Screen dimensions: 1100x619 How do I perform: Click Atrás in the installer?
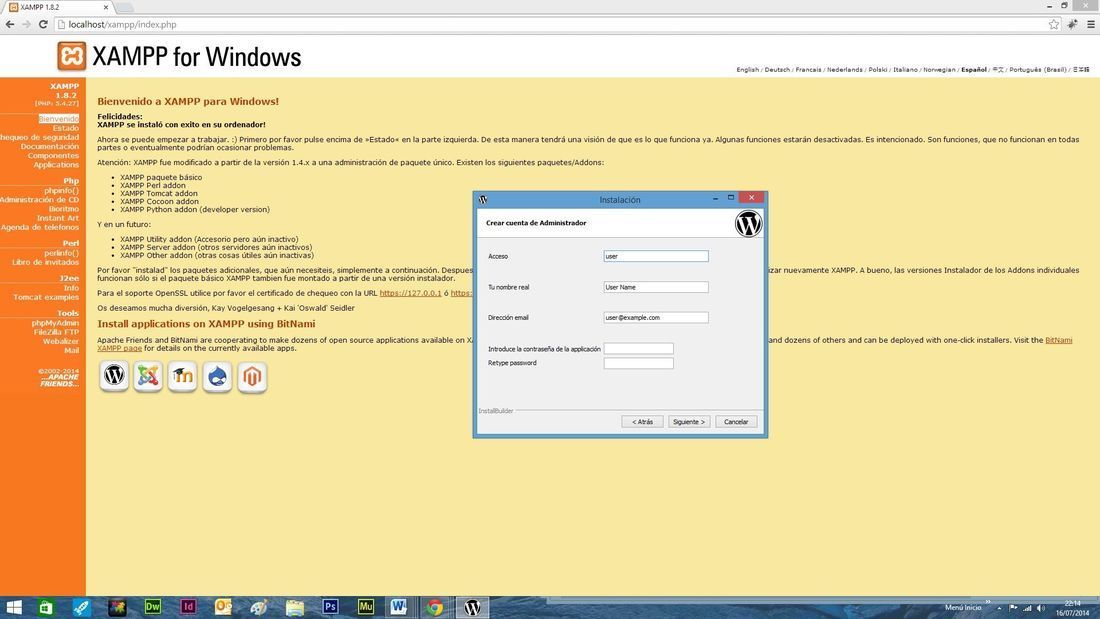(x=642, y=422)
